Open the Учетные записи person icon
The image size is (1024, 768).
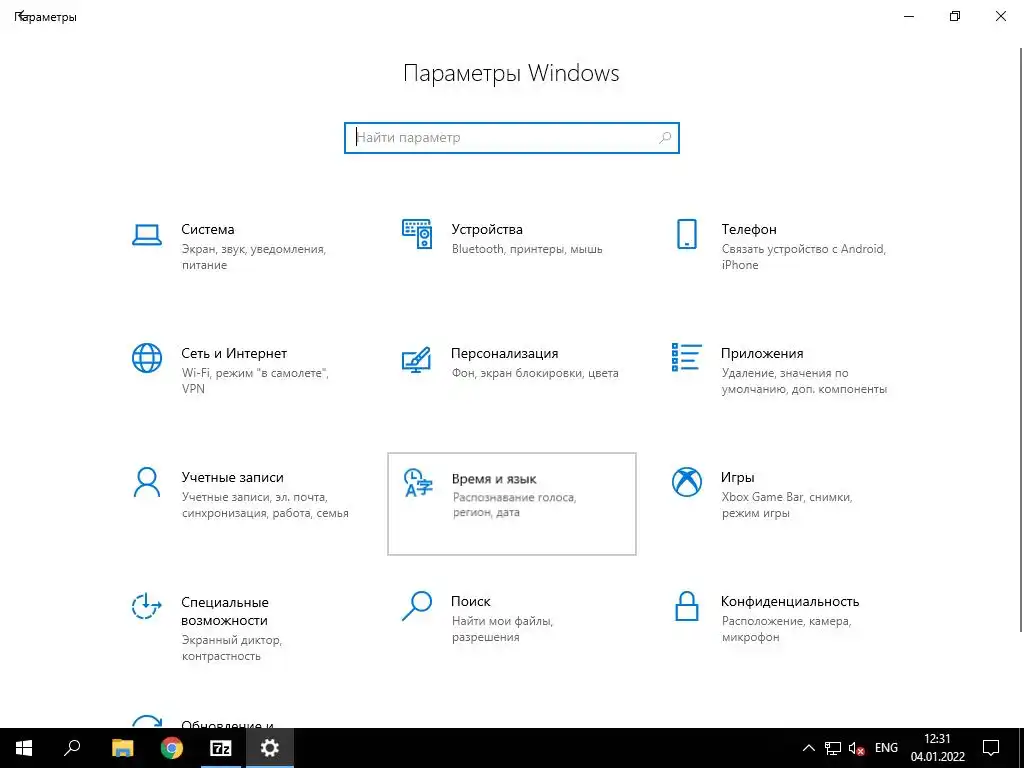click(x=147, y=482)
